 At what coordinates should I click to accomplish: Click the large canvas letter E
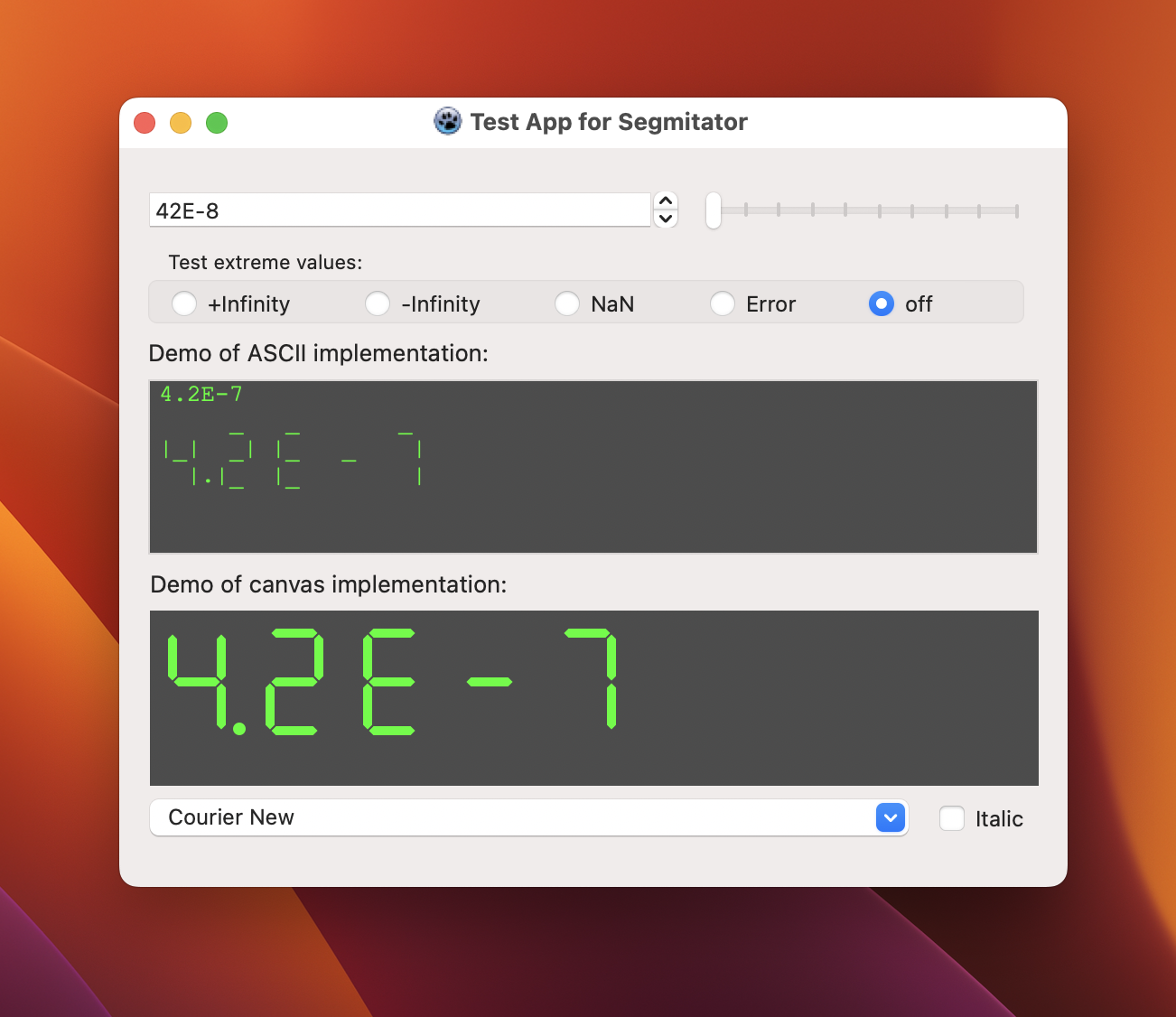coord(388,680)
